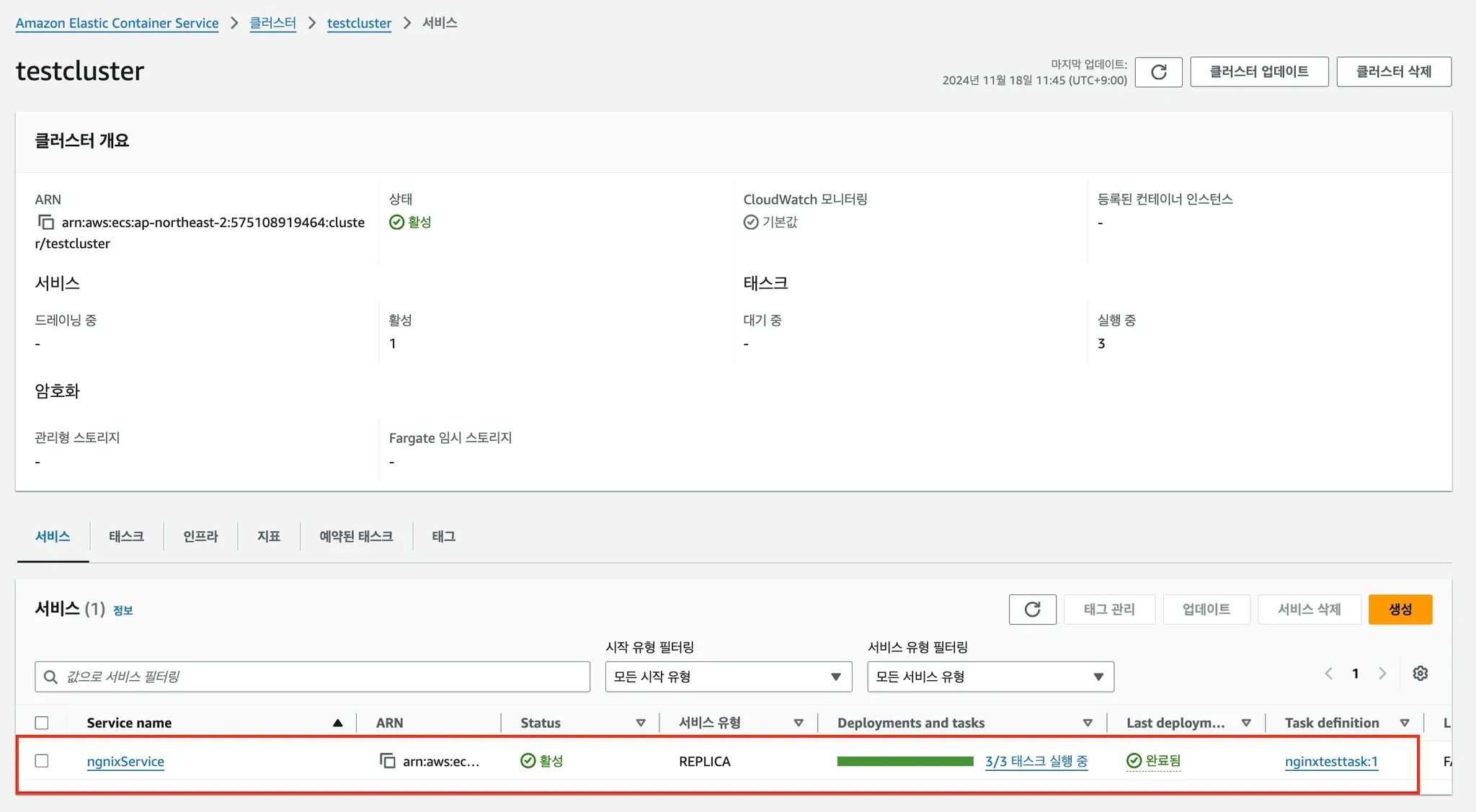Image resolution: width=1476 pixels, height=812 pixels.
Task: Open the 예약된 태스크 tab
Action: [x=356, y=537]
